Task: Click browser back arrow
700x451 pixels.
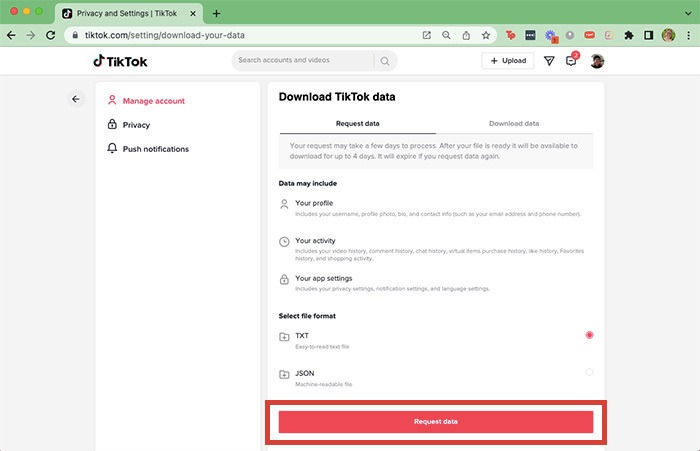Action: point(11,35)
